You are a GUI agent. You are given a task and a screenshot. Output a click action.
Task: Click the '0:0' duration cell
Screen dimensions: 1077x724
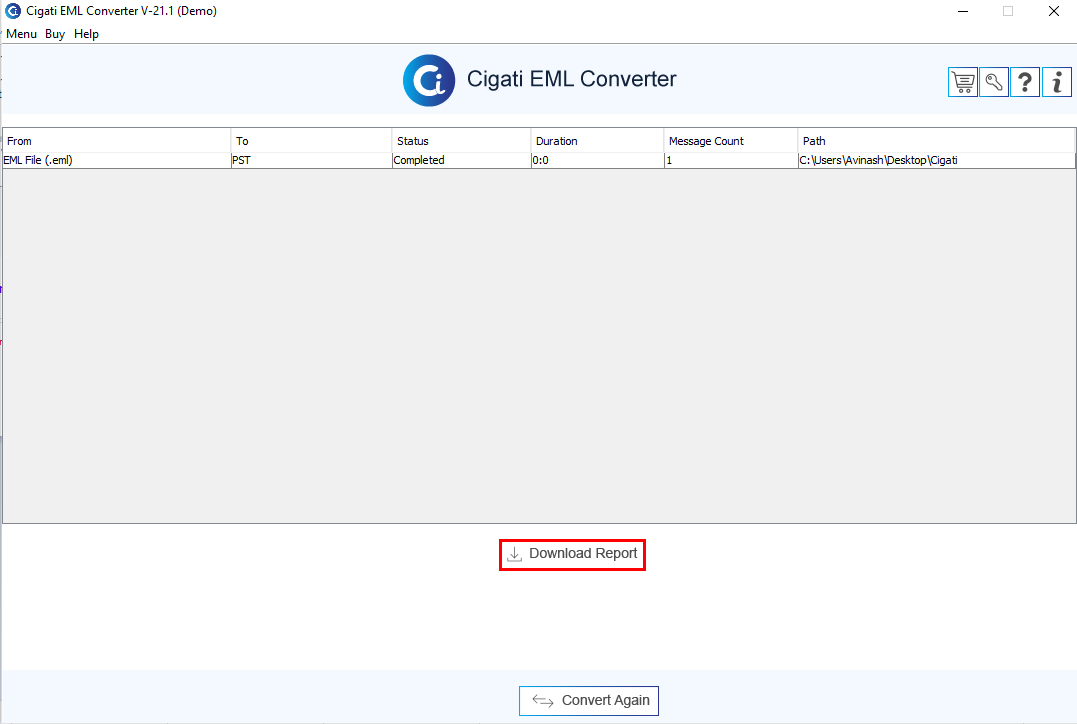(597, 160)
